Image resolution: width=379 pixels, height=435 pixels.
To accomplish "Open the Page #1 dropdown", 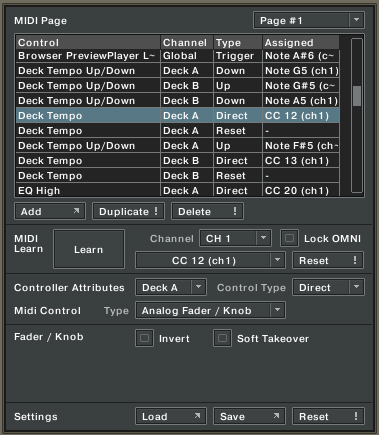I will coord(309,20).
